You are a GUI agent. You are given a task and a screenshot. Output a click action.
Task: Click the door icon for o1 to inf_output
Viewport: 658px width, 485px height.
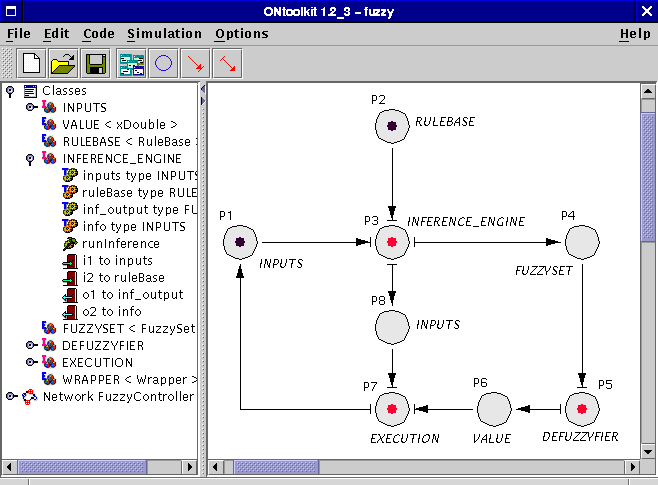[70, 295]
